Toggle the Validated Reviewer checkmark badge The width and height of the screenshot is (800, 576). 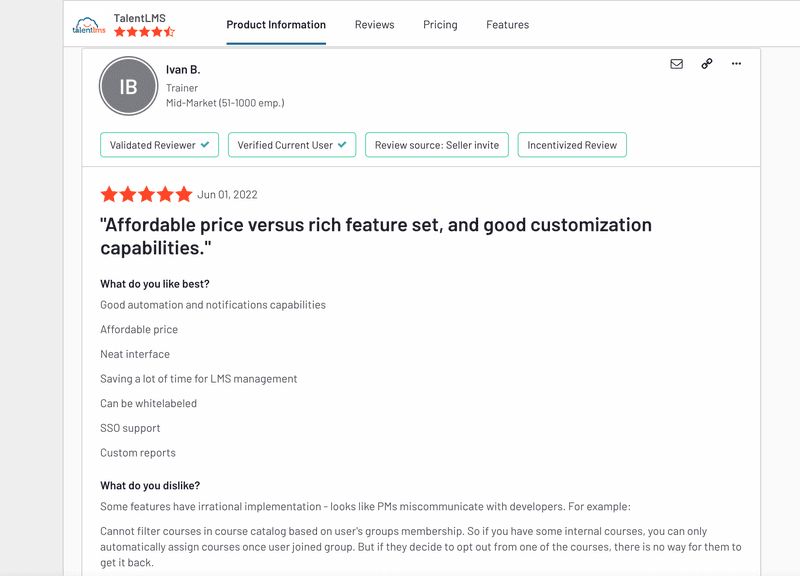click(x=158, y=144)
